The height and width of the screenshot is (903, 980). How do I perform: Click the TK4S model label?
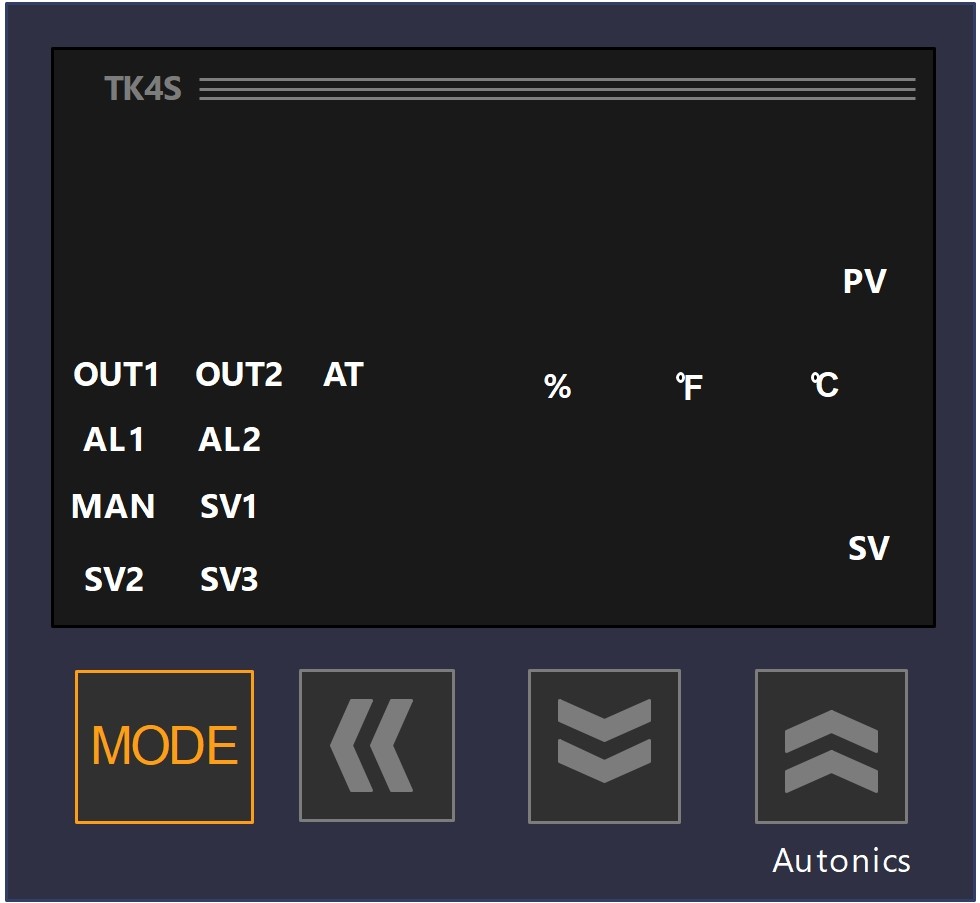[143, 88]
